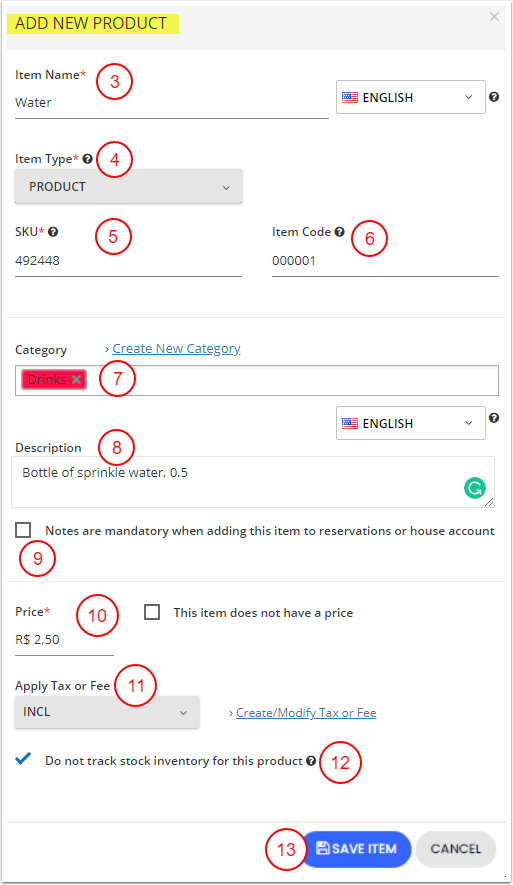Click the help icon next to Item Code
The width and height of the screenshot is (513, 885).
339,232
